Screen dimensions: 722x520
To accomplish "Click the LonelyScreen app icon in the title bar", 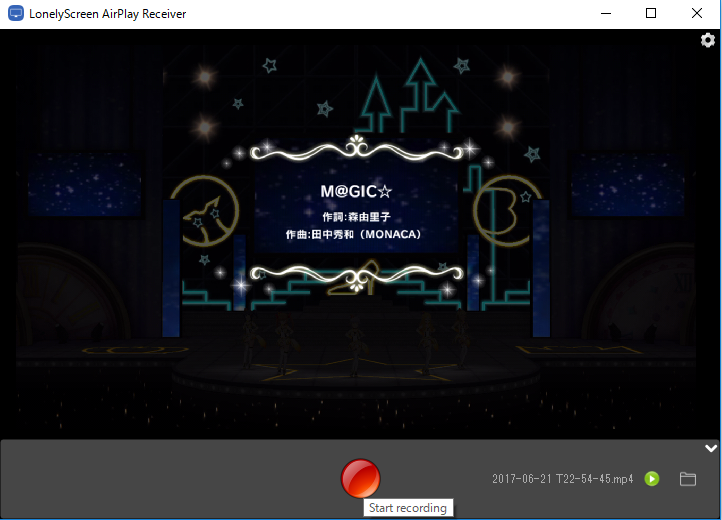I will click(16, 13).
